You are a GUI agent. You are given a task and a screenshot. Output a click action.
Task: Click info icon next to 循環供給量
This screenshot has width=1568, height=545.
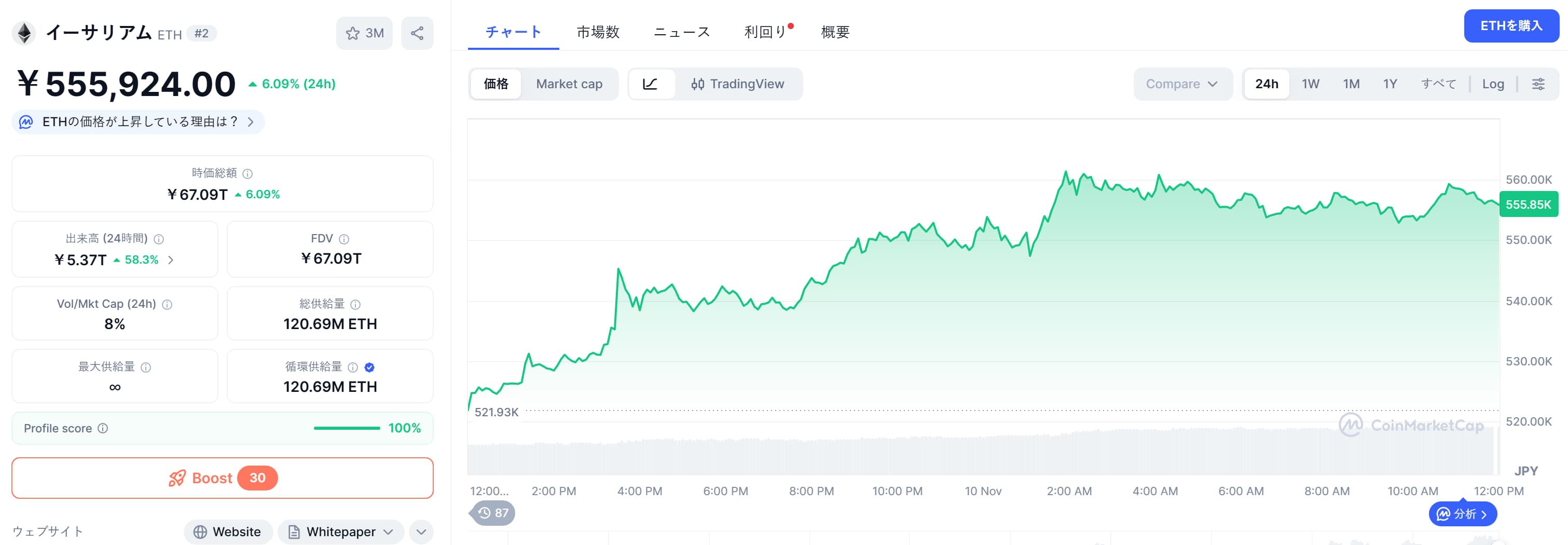pos(352,367)
